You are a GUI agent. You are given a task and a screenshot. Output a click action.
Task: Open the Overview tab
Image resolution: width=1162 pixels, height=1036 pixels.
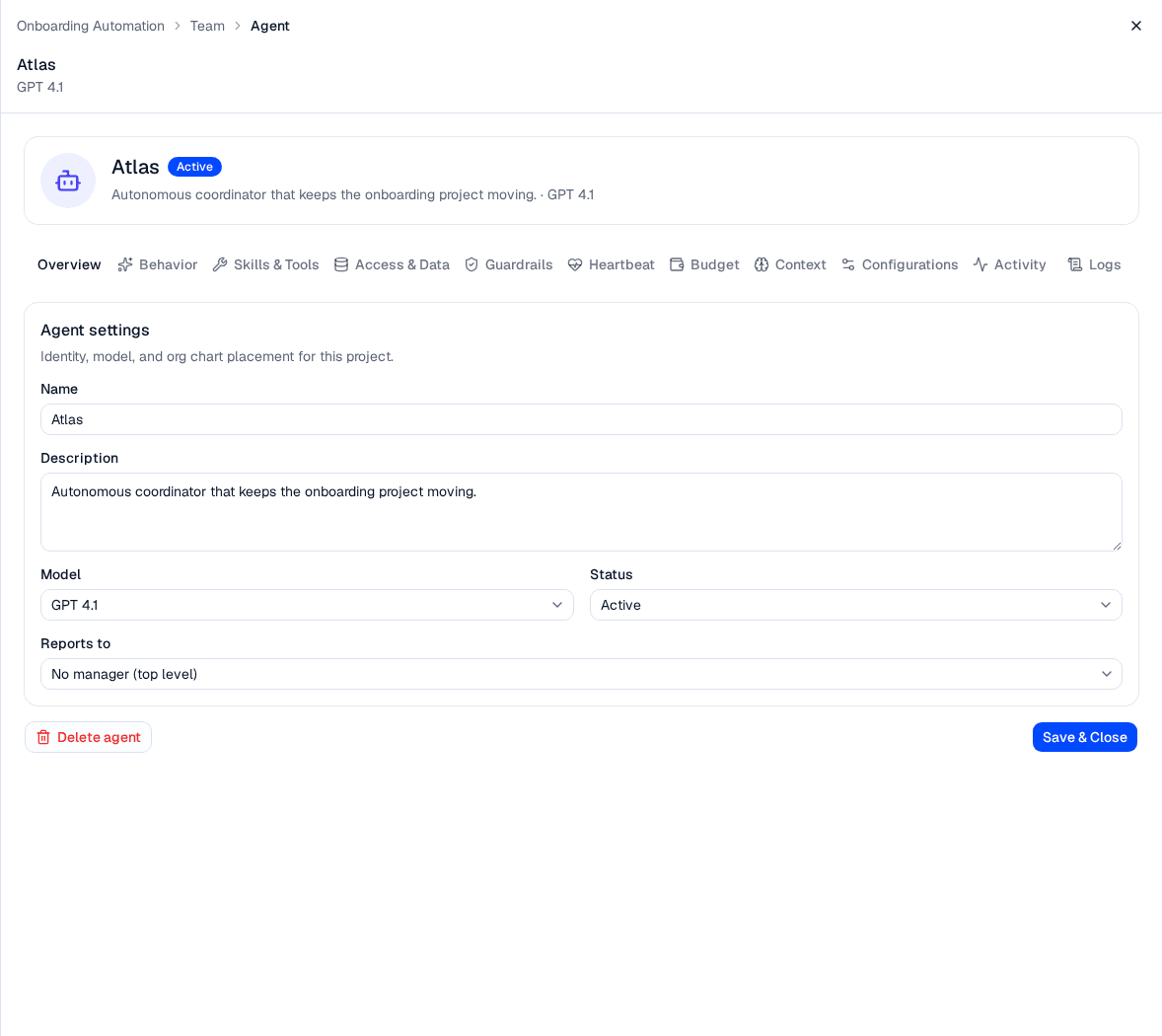click(69, 264)
